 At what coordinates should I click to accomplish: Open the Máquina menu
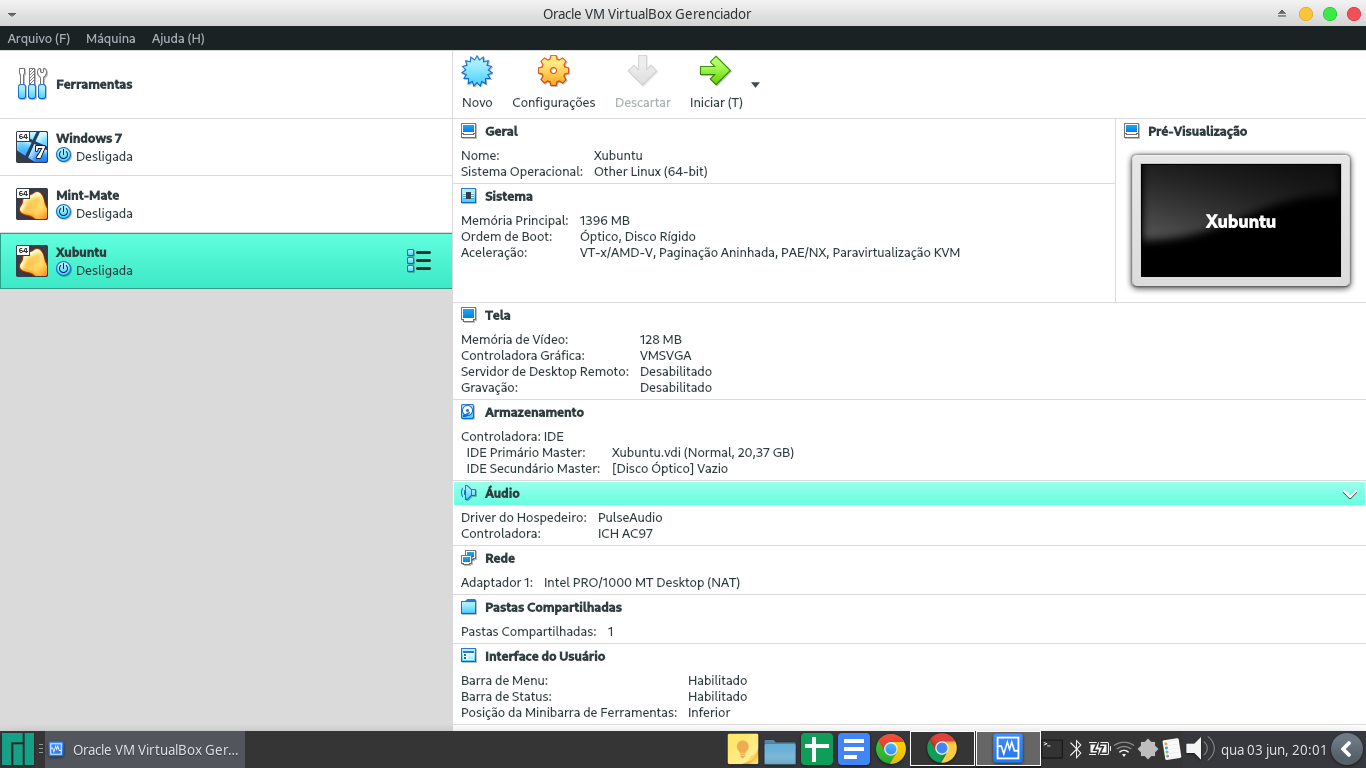click(110, 38)
